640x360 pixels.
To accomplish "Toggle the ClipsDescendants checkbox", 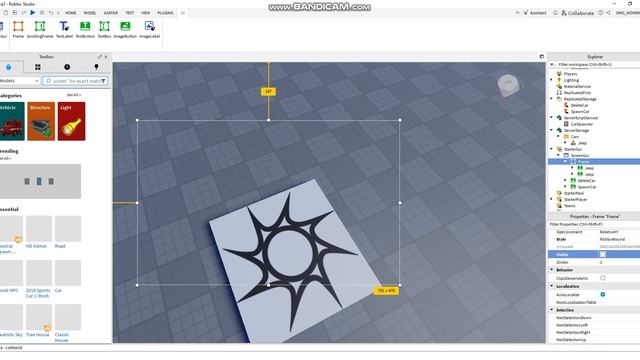I will 603,278.
